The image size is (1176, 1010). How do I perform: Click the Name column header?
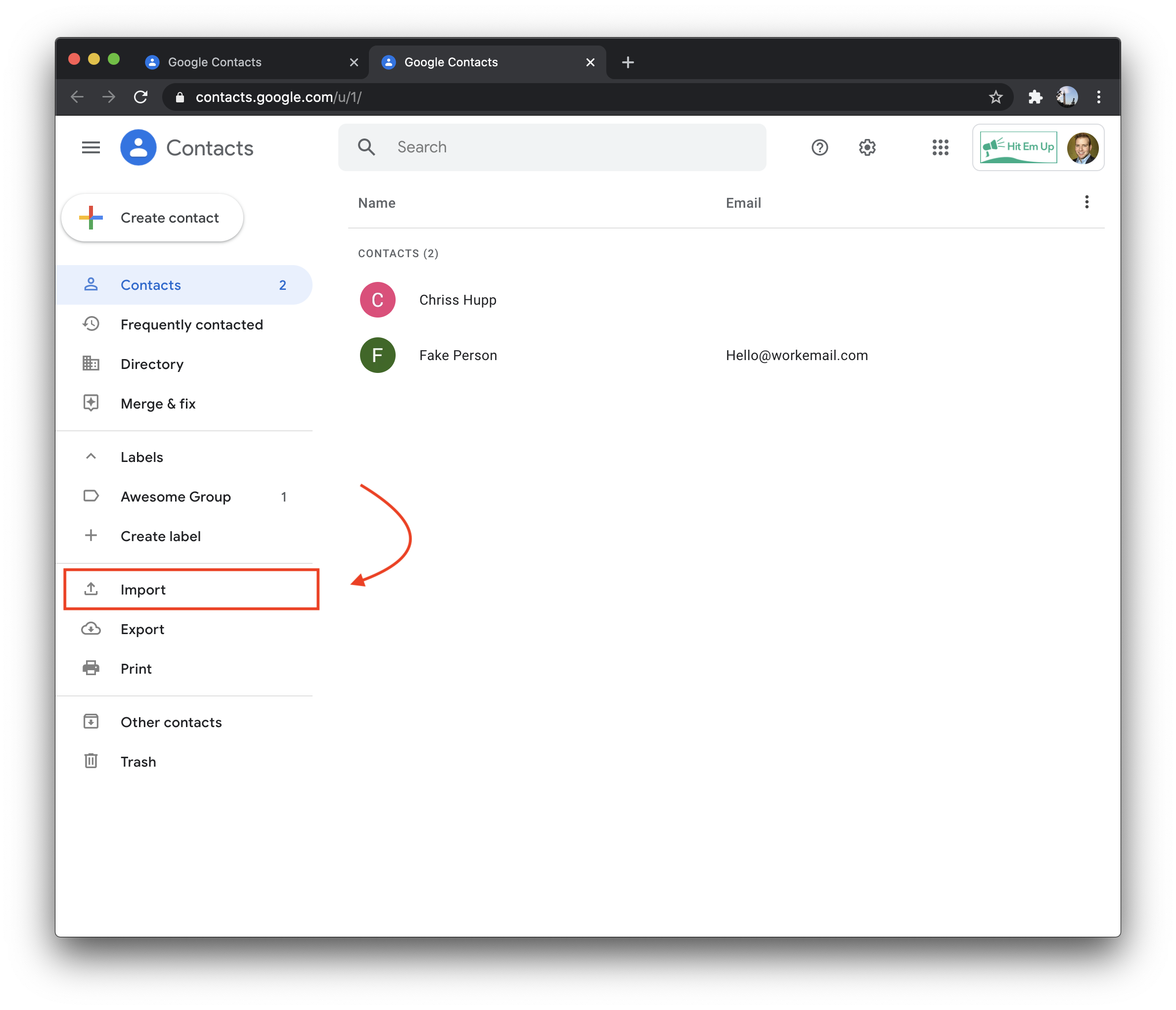[x=376, y=203]
